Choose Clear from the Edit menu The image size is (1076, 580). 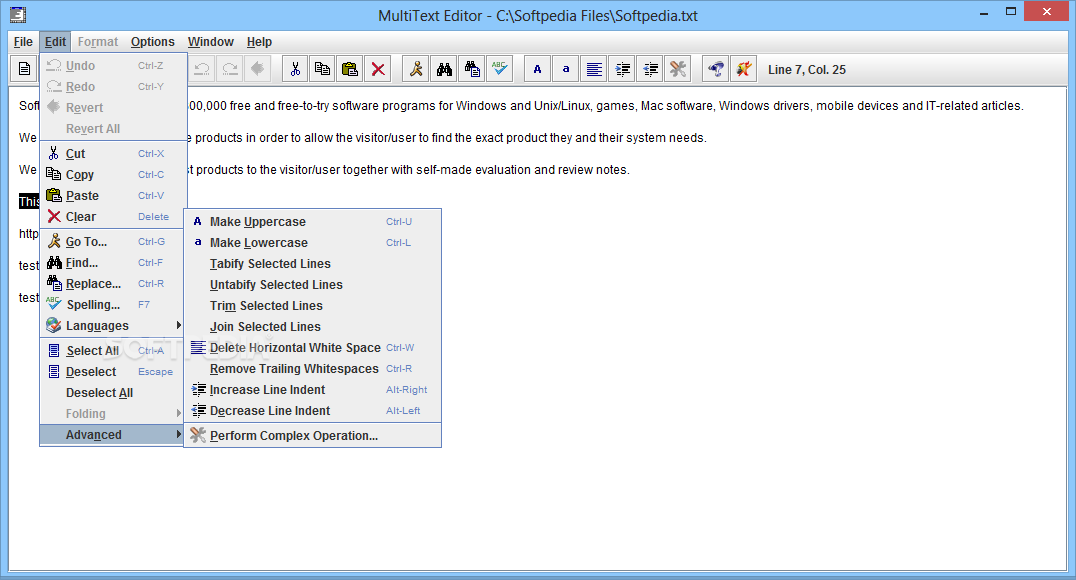pos(113,217)
